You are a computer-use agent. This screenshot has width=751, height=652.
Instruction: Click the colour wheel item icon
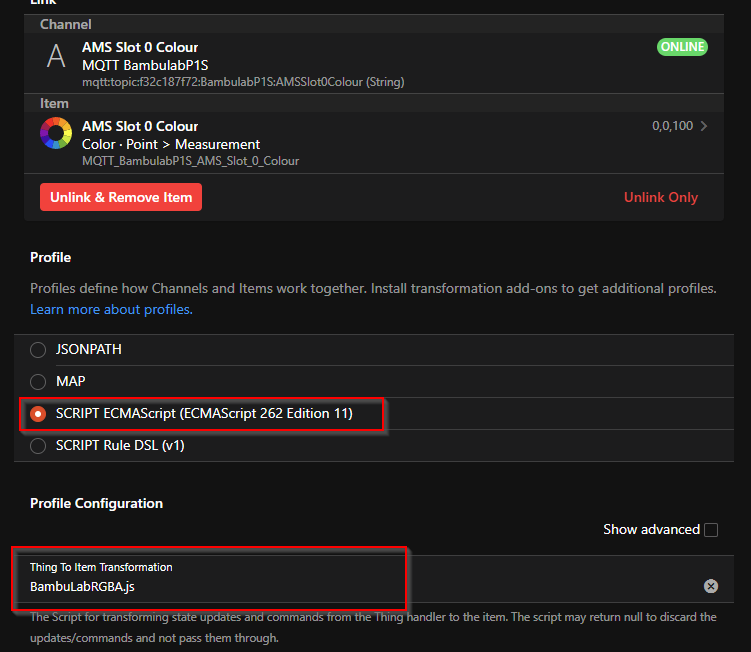(x=56, y=133)
